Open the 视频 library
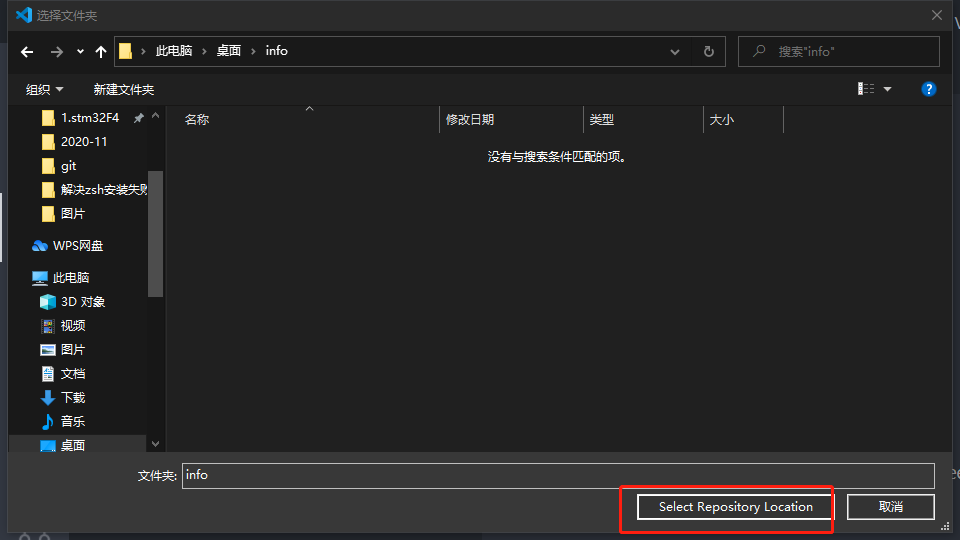This screenshot has height=540, width=960. [63, 326]
